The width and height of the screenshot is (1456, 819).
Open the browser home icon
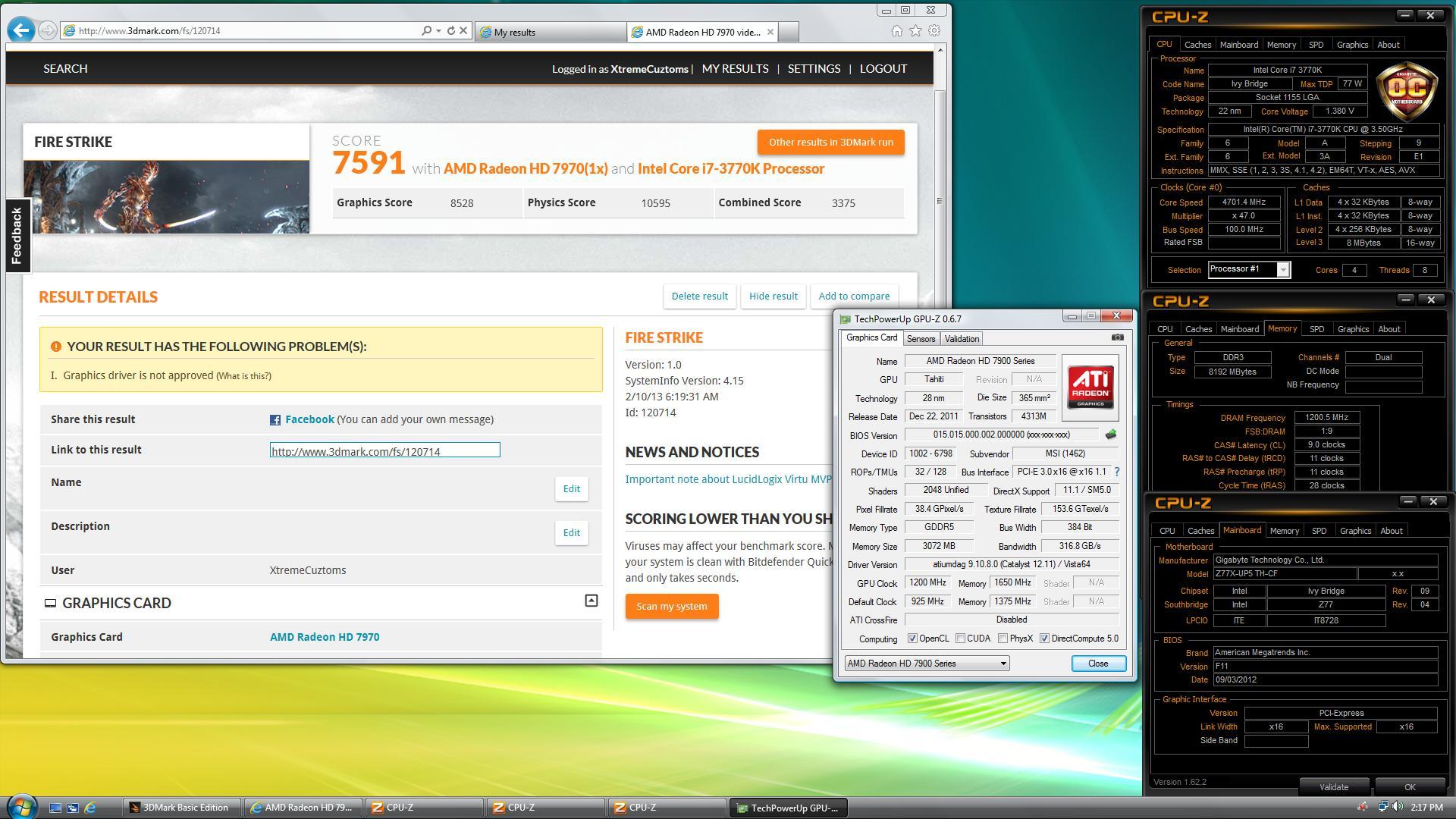pos(896,31)
